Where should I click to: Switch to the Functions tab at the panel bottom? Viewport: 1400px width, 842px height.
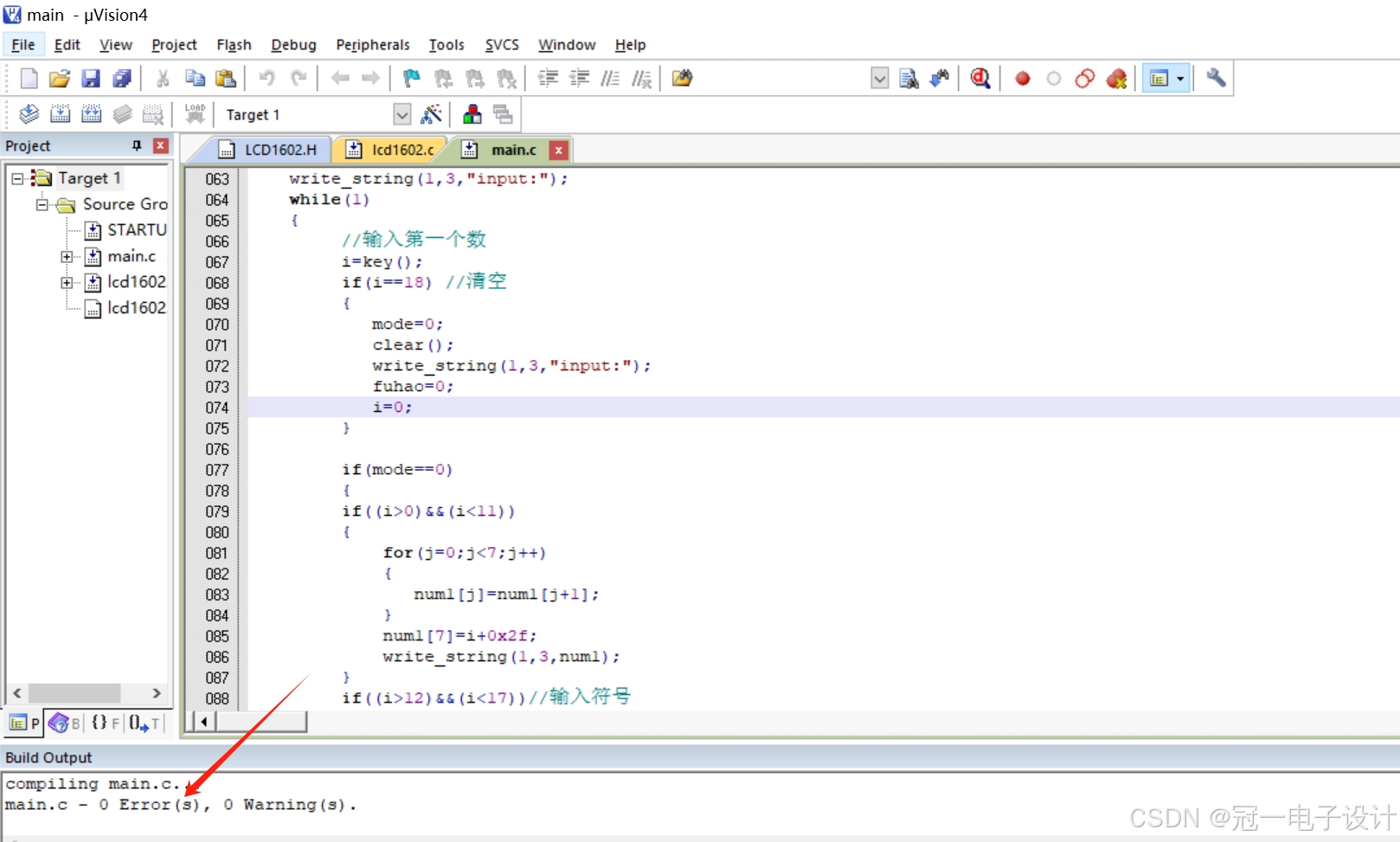(x=106, y=723)
